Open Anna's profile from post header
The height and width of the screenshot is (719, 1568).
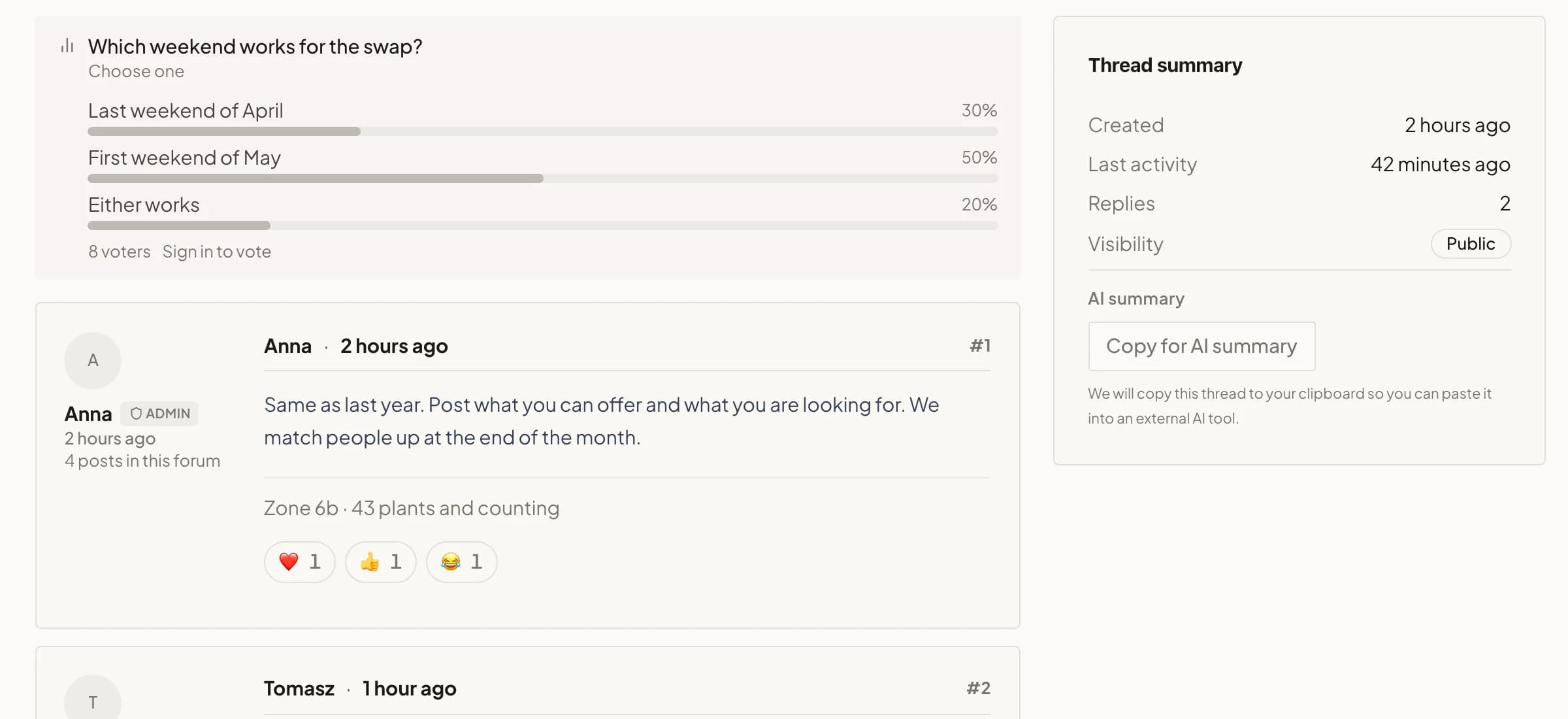[x=287, y=346]
